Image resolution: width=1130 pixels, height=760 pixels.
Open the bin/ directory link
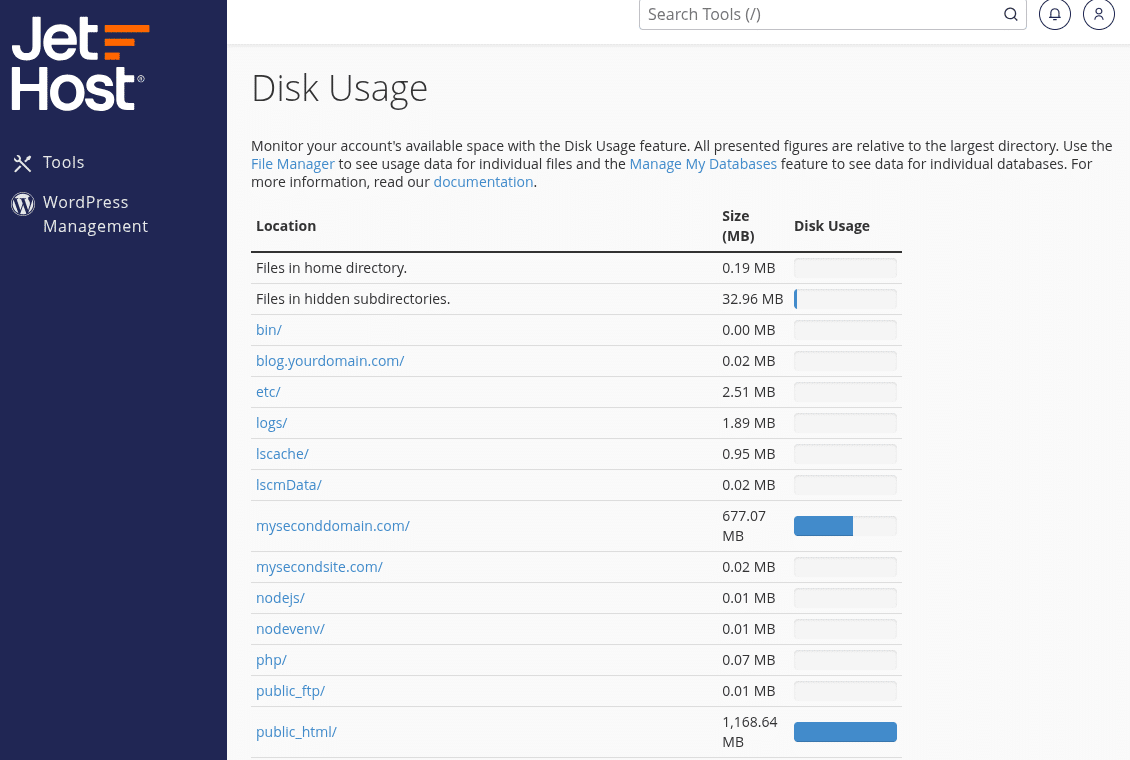pyautogui.click(x=269, y=330)
